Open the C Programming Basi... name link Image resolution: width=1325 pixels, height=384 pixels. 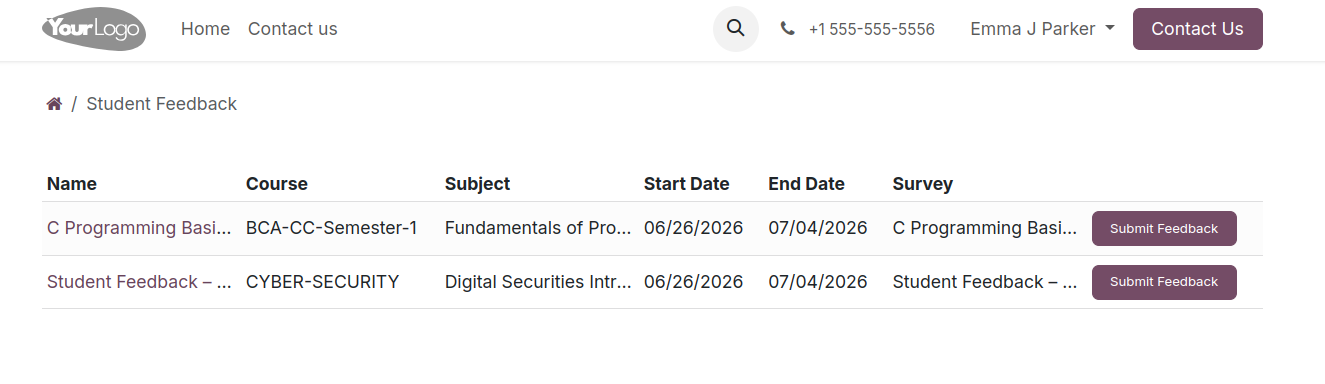pyautogui.click(x=139, y=228)
